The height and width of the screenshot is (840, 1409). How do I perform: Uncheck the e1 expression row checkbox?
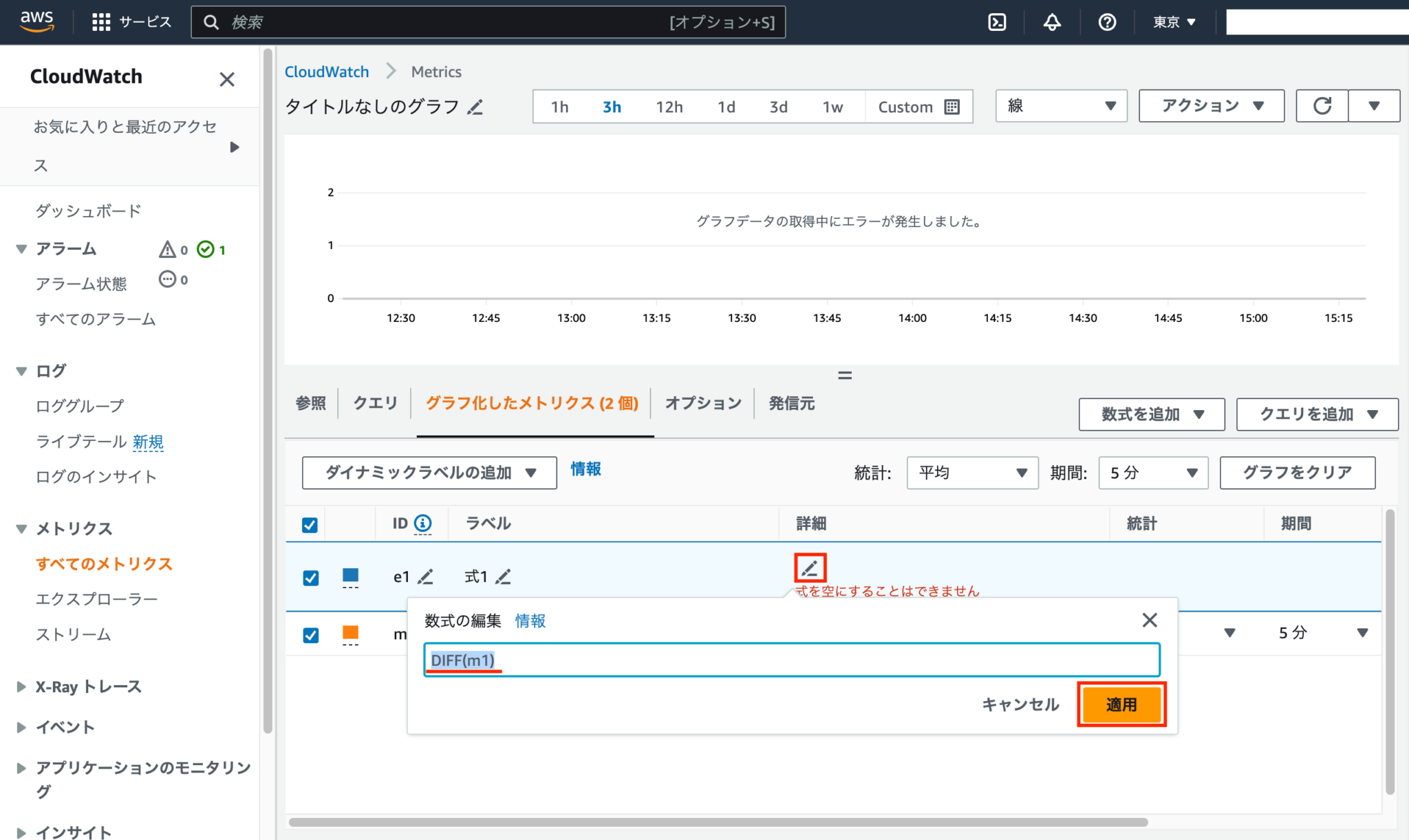pyautogui.click(x=310, y=578)
